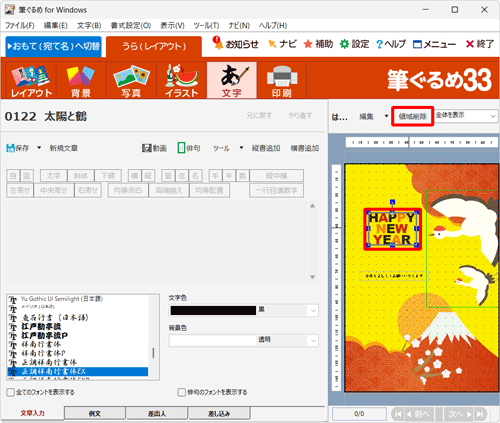The height and width of the screenshot is (423, 500).
Task: Open the 表示(V) menu
Action: pos(172,26)
